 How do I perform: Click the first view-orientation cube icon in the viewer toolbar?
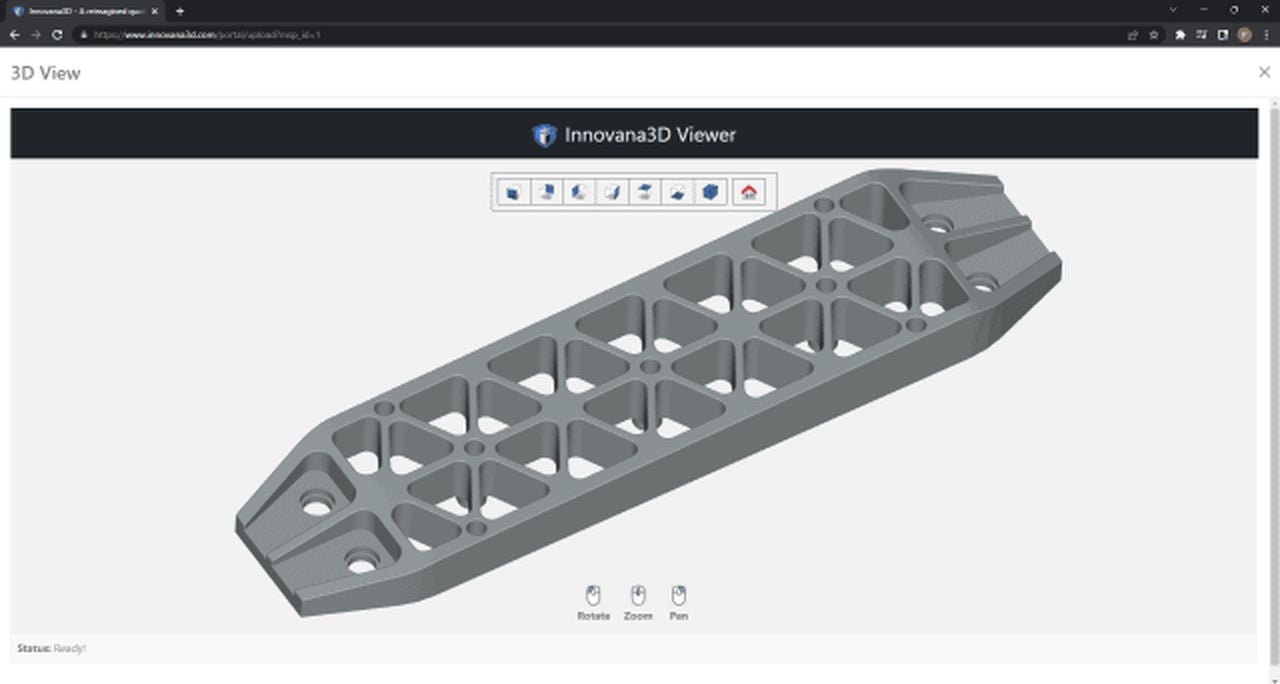coord(513,192)
